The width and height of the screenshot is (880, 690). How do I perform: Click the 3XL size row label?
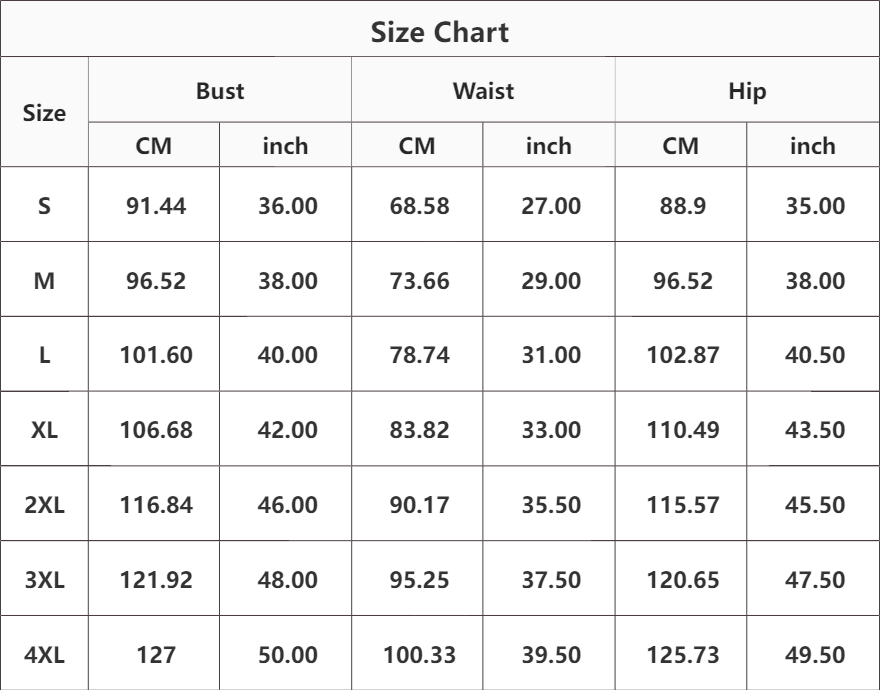[45, 581]
